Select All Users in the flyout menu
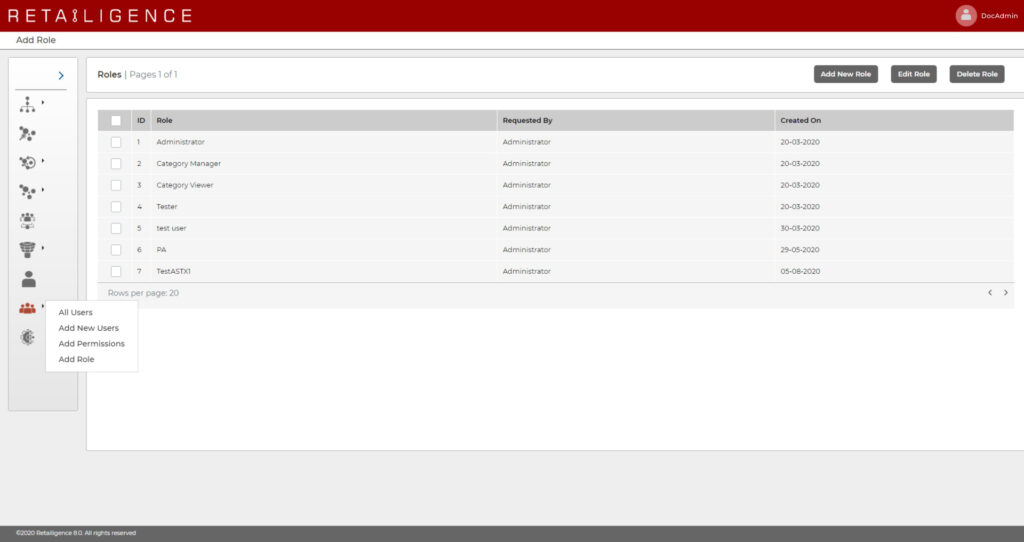 pyautogui.click(x=75, y=312)
